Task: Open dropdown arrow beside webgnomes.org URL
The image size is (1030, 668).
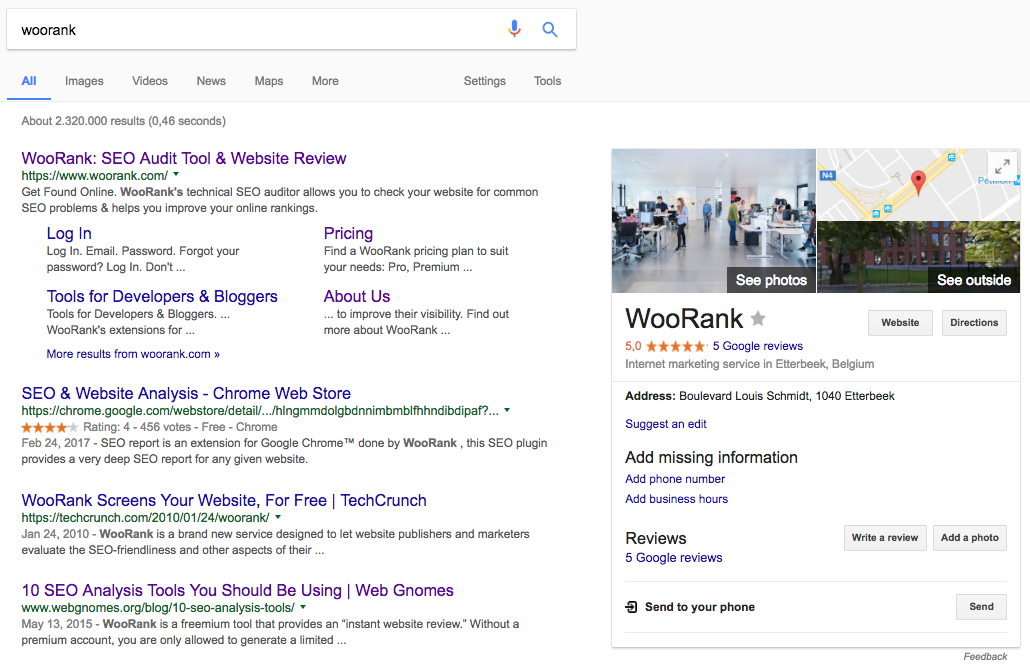Action: [303, 607]
